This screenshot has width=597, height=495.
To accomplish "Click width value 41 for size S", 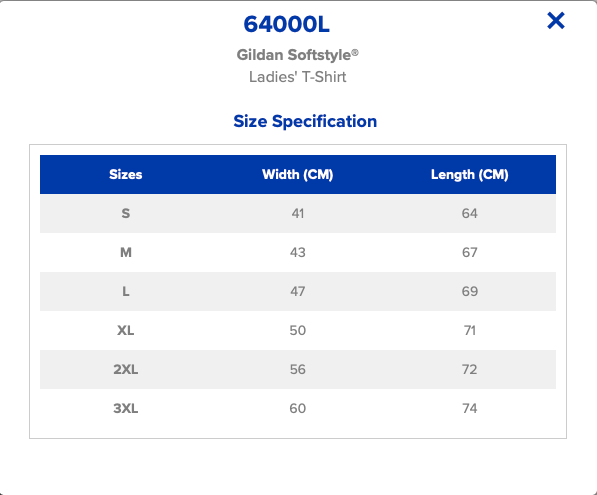I will [x=298, y=213].
